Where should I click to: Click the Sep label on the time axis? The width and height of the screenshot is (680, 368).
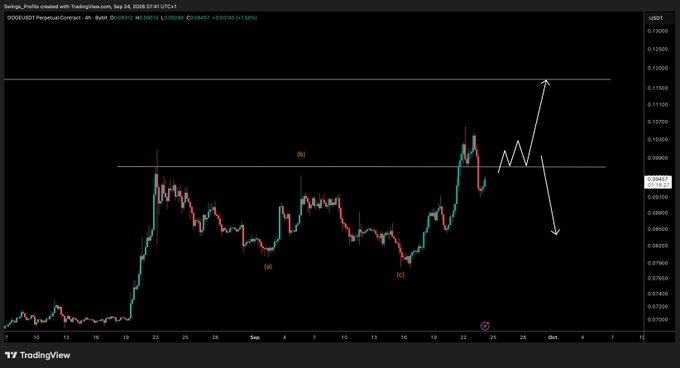[x=255, y=337]
